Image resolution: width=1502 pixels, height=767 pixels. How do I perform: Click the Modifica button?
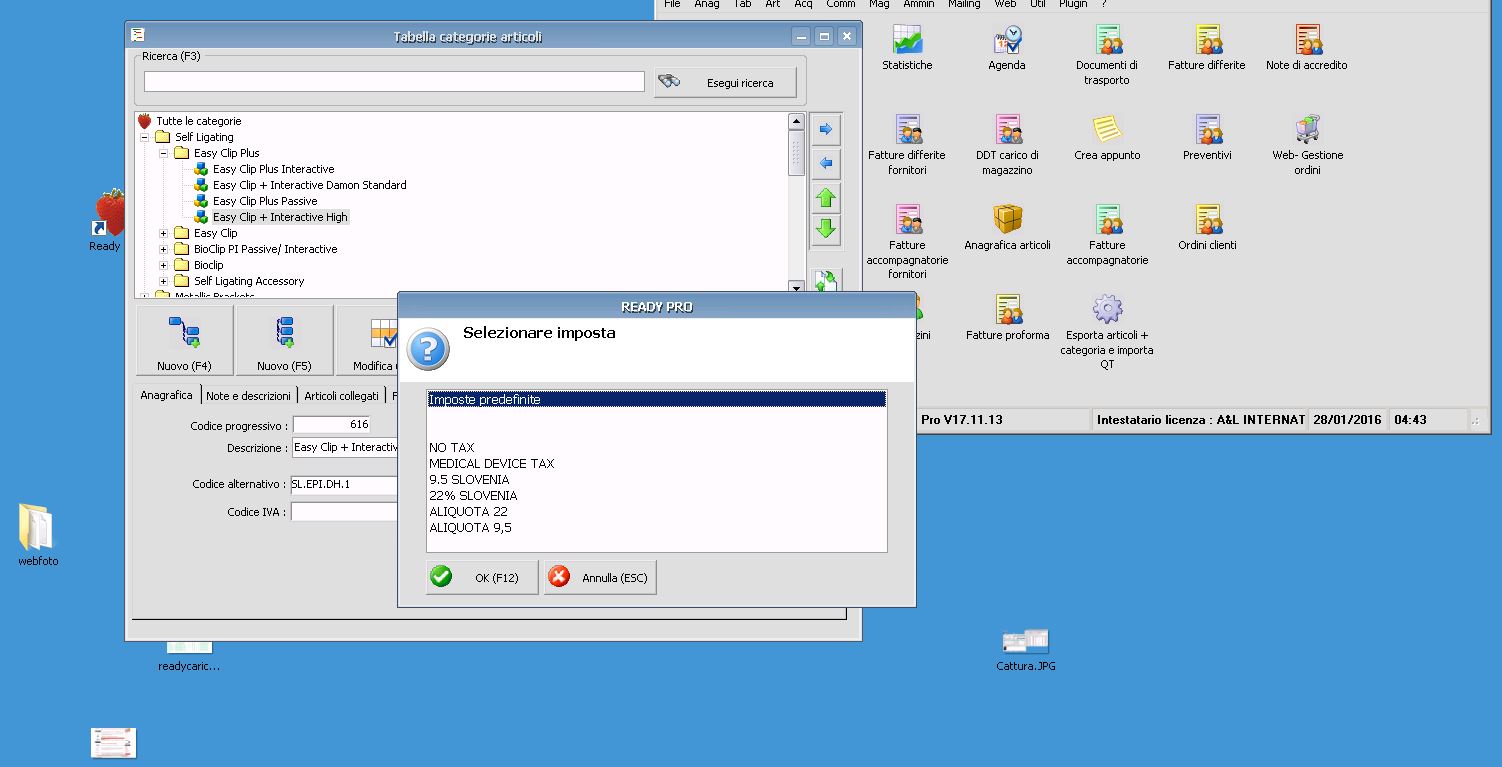(x=367, y=341)
